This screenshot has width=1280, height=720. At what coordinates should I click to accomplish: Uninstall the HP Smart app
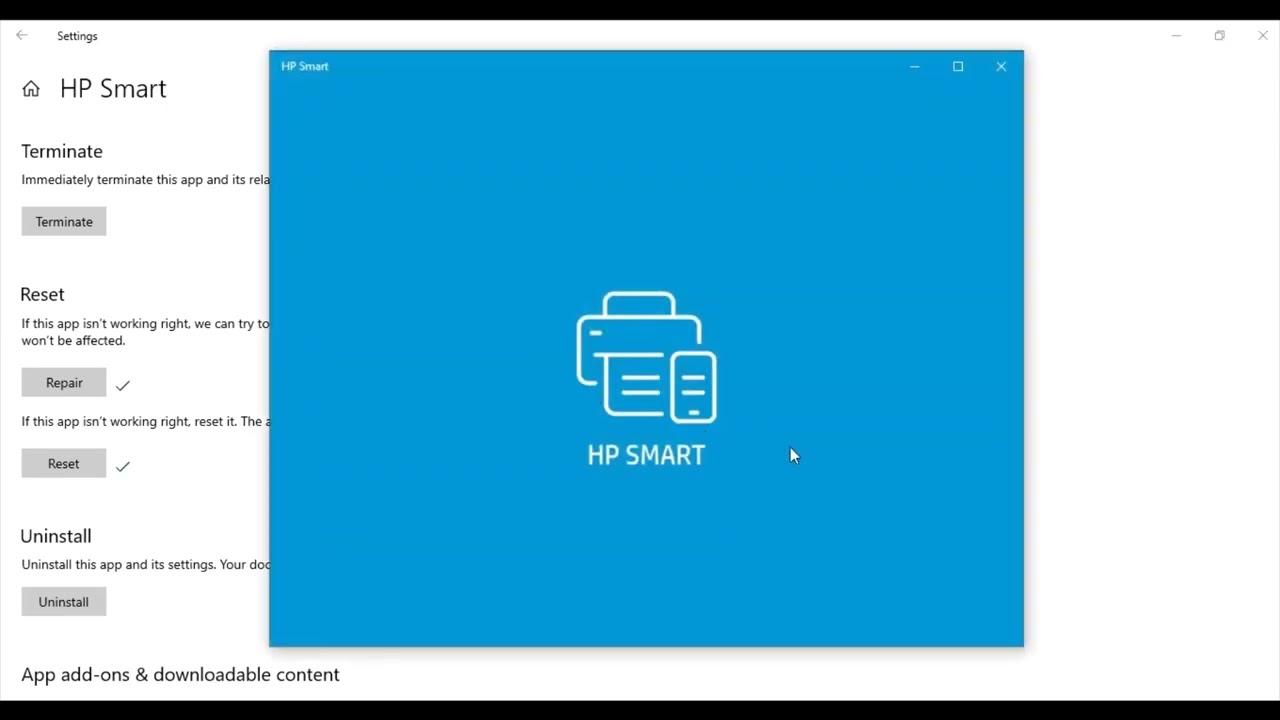coord(64,602)
